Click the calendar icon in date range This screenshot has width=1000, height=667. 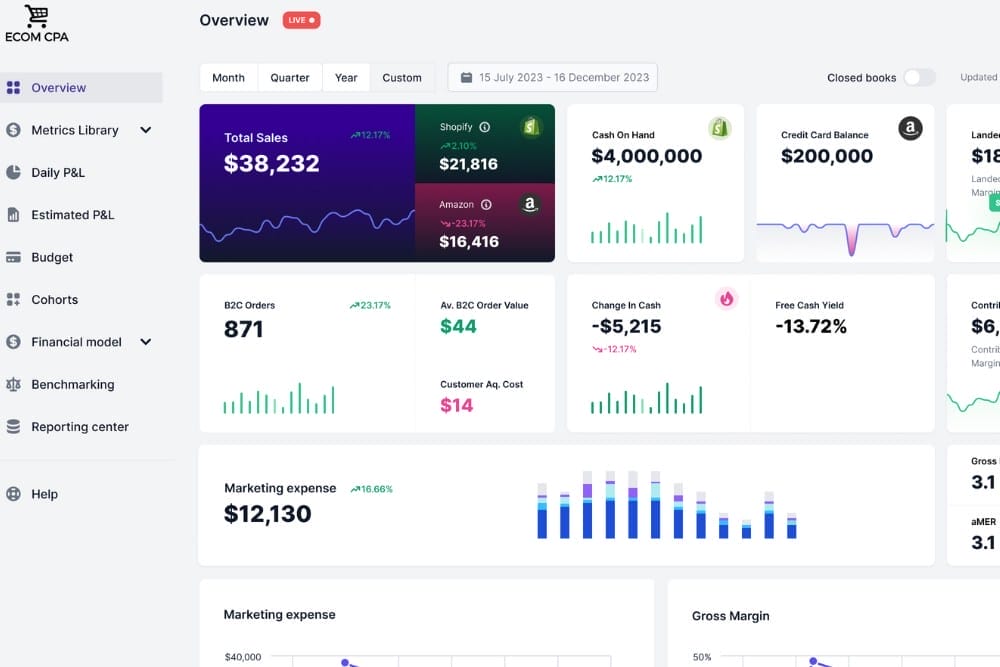coord(466,78)
